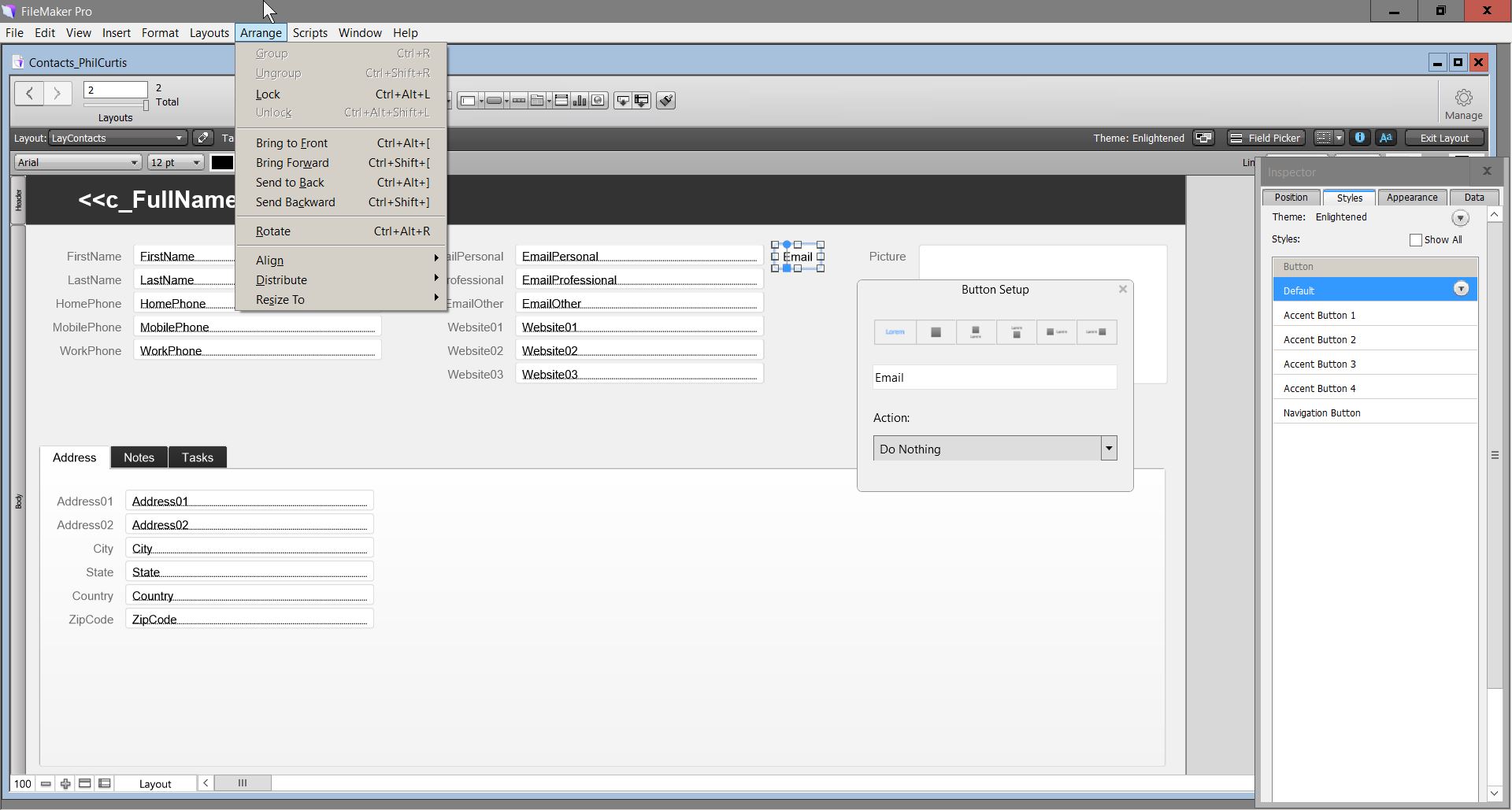Screen dimensions: 1512x810
Task: Switch to the Appearance tab in Inspector
Action: [1412, 198]
